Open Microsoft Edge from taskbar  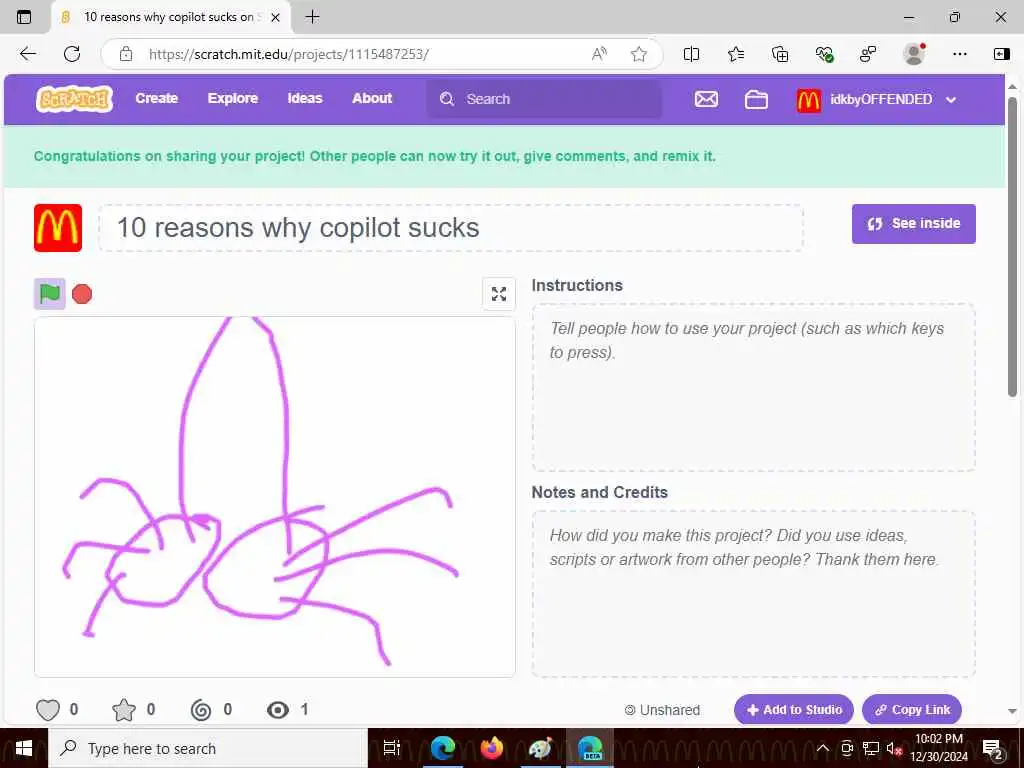point(443,748)
